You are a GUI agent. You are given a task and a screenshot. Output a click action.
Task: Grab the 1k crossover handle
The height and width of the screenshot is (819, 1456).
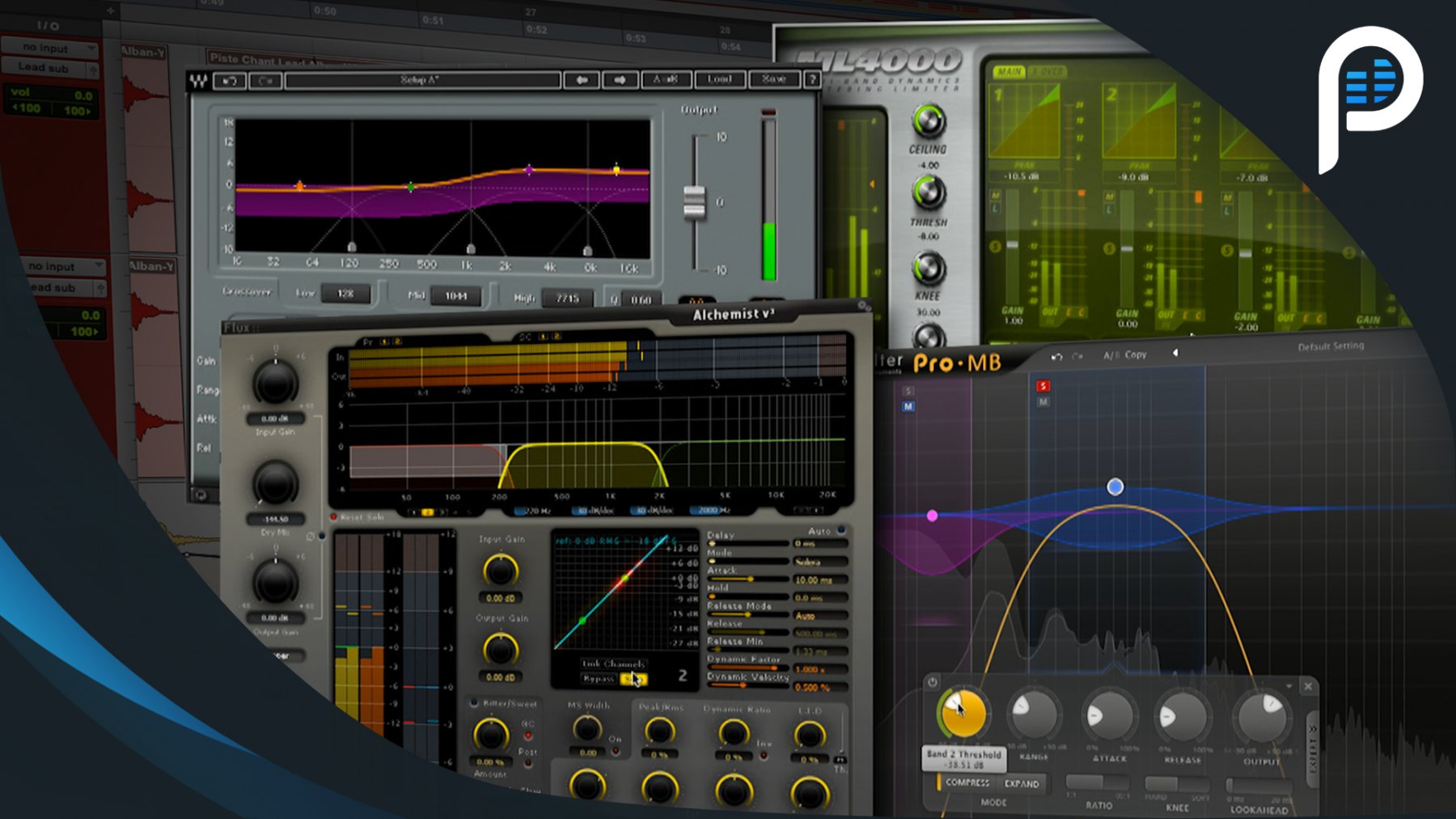[471, 248]
